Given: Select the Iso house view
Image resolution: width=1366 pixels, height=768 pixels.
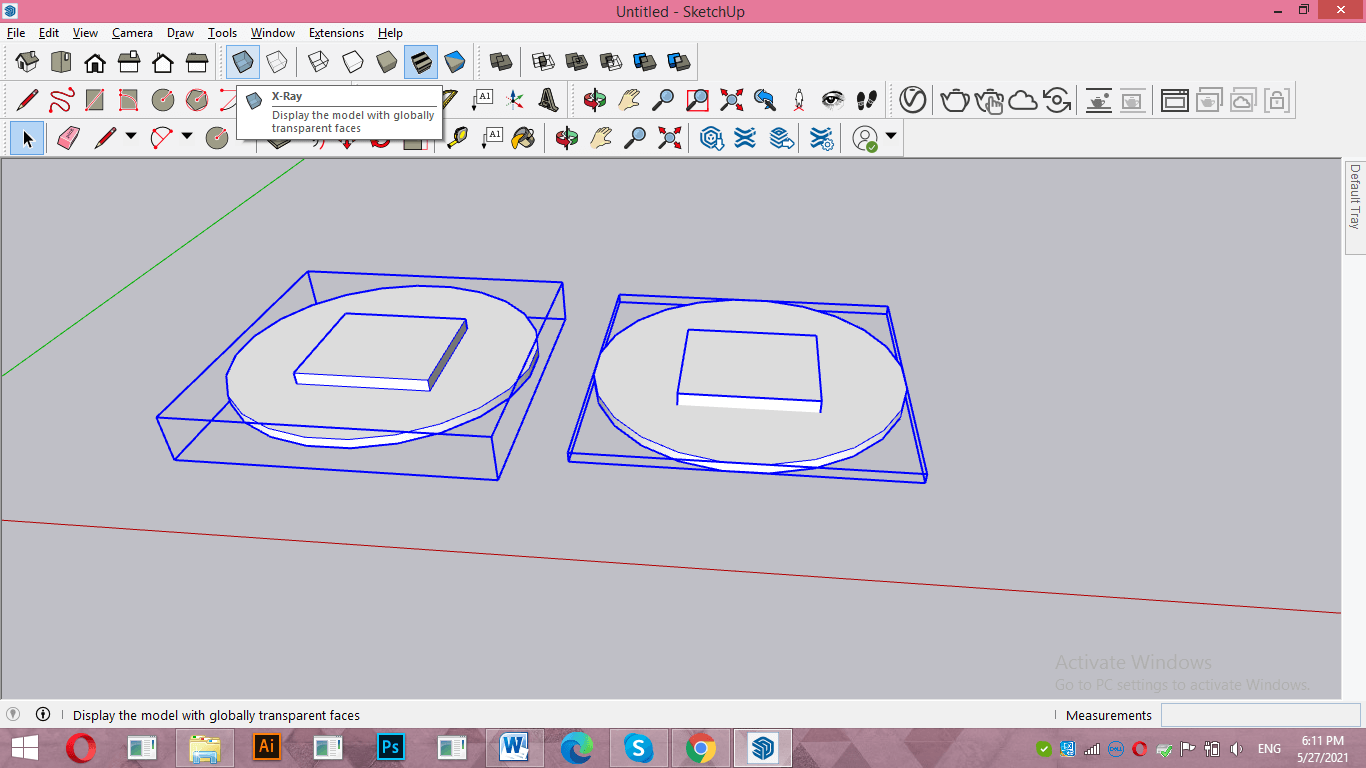Looking at the screenshot, I should pos(27,62).
